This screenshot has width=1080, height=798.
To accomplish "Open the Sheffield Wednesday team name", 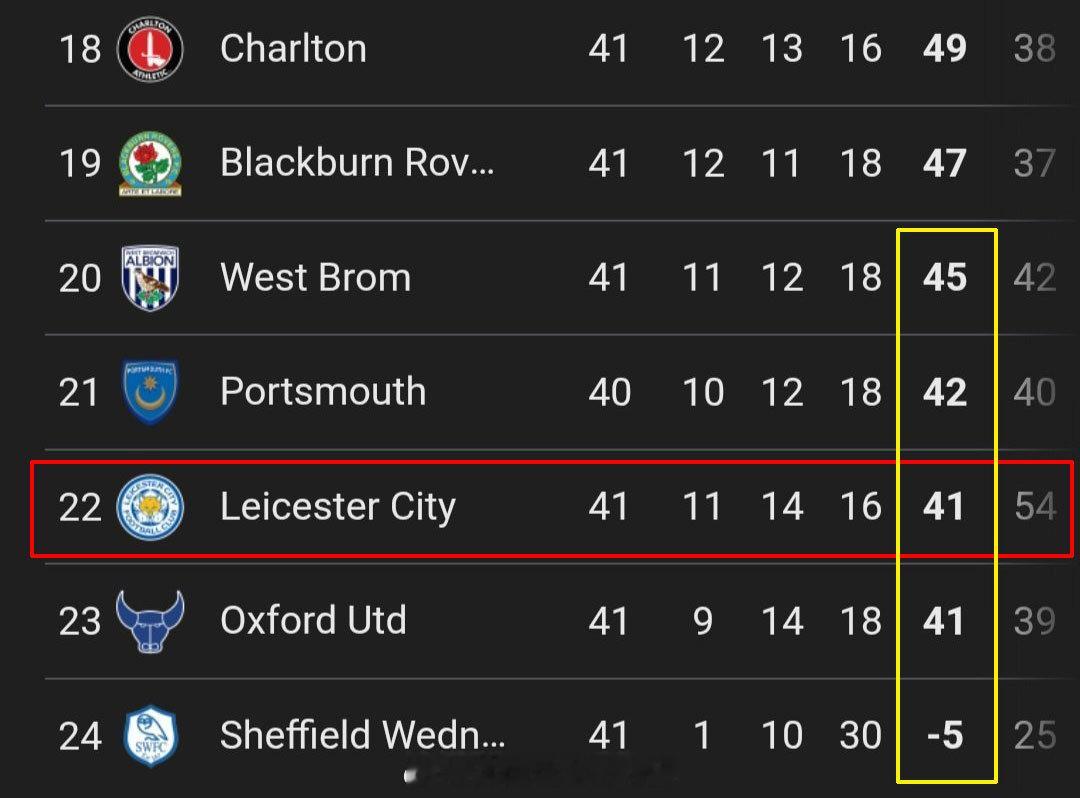I will click(362, 736).
